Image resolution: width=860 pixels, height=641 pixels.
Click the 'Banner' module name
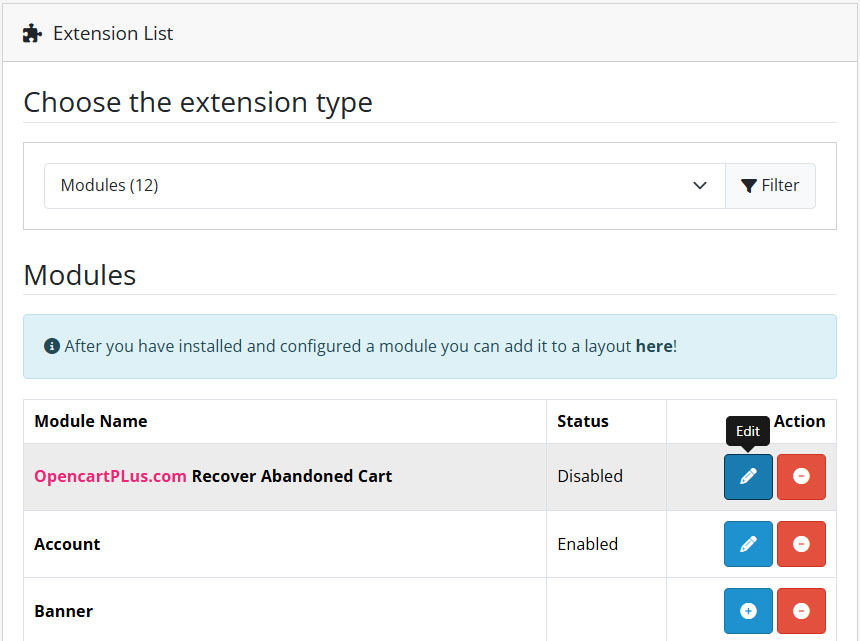coord(64,611)
